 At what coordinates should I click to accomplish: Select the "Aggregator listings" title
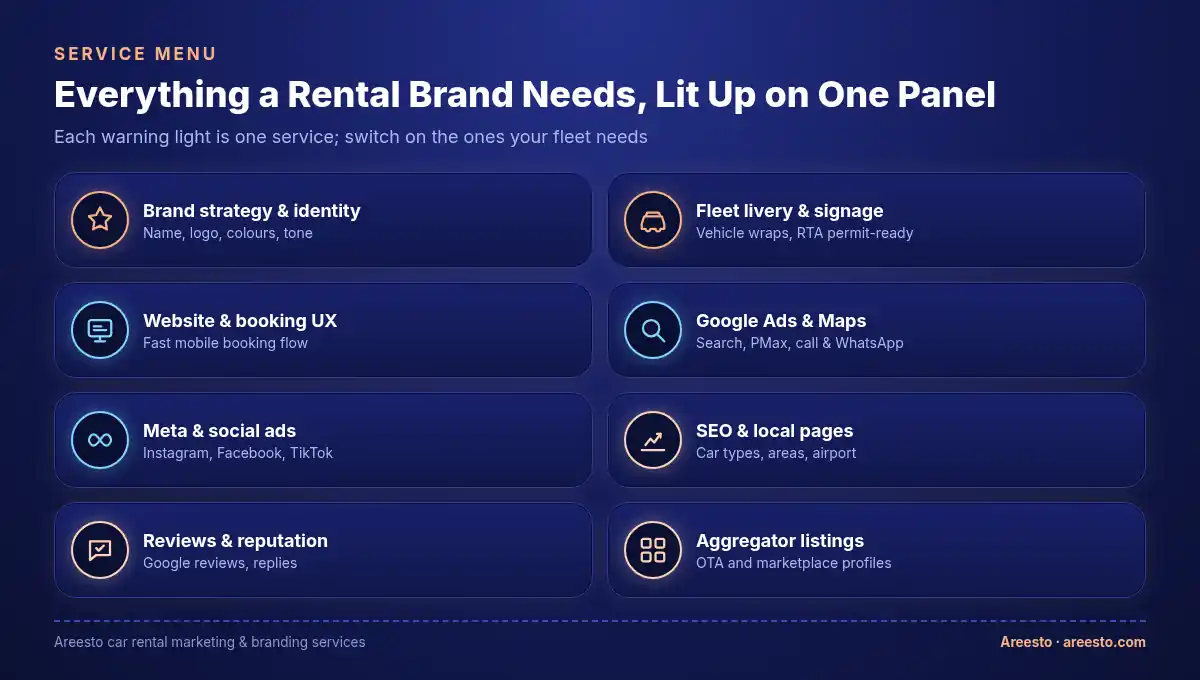[780, 541]
